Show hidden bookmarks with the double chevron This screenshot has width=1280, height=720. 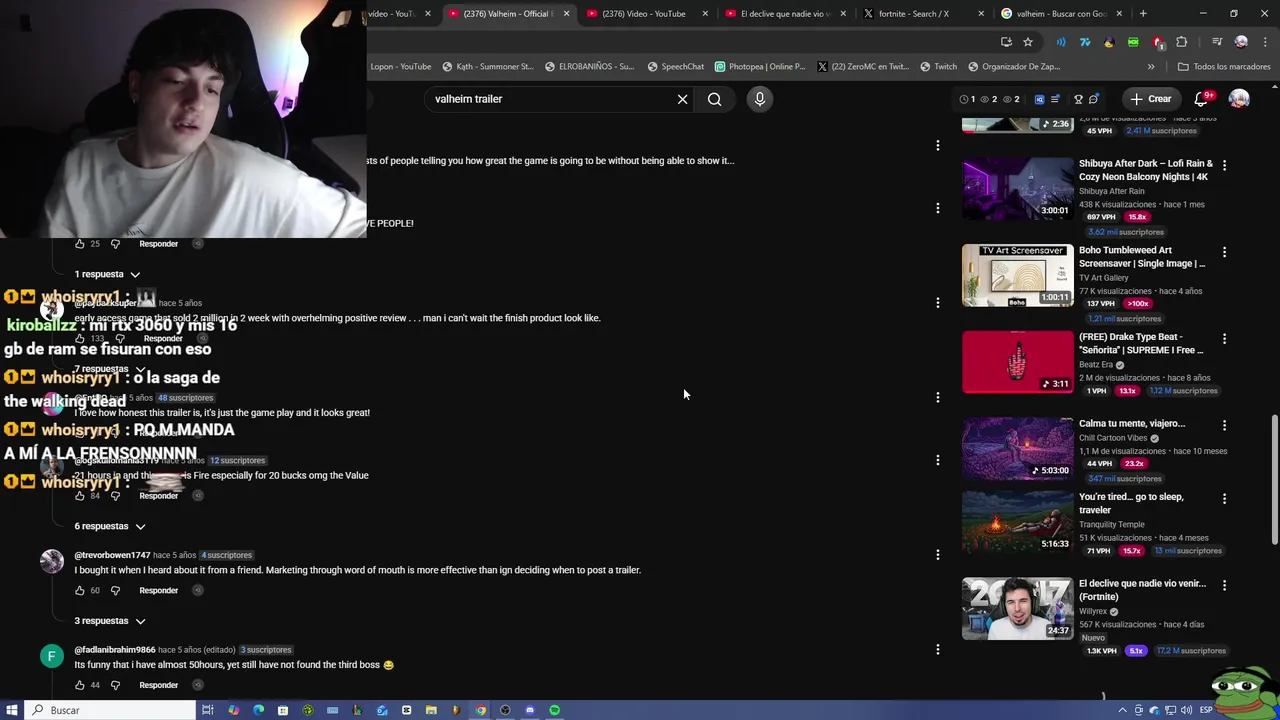tap(1151, 67)
